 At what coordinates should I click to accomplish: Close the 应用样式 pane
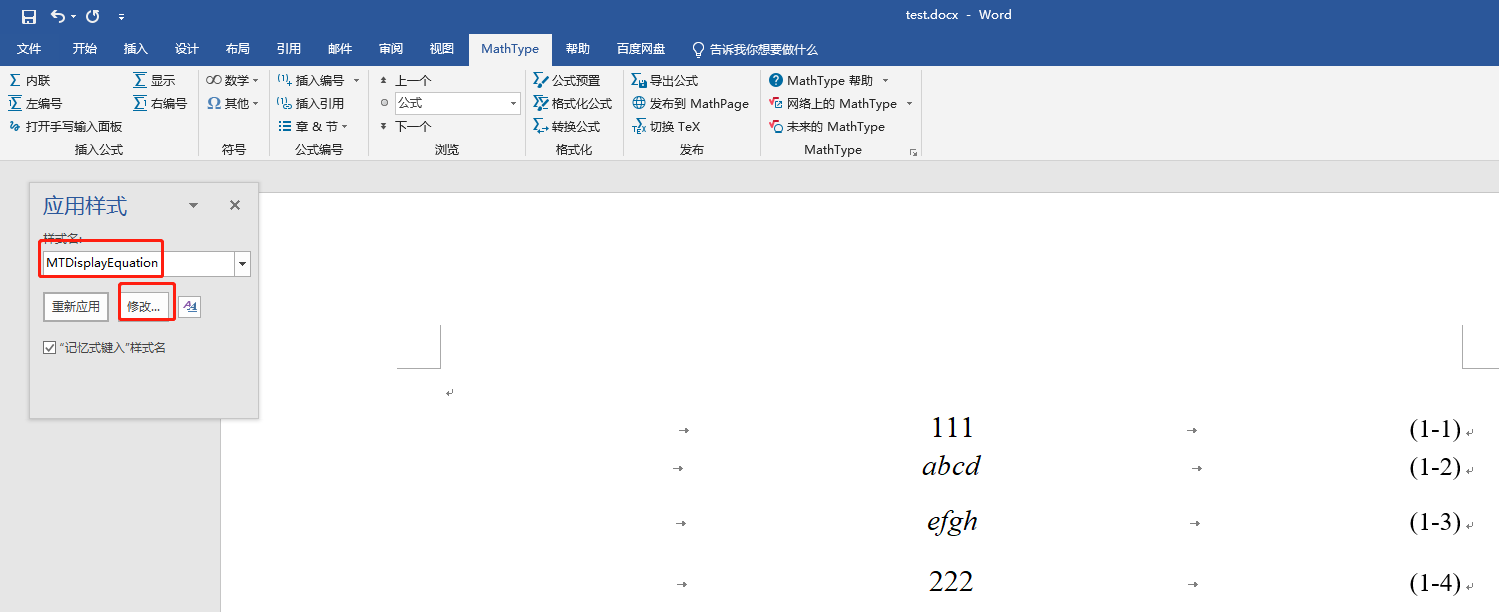click(235, 205)
